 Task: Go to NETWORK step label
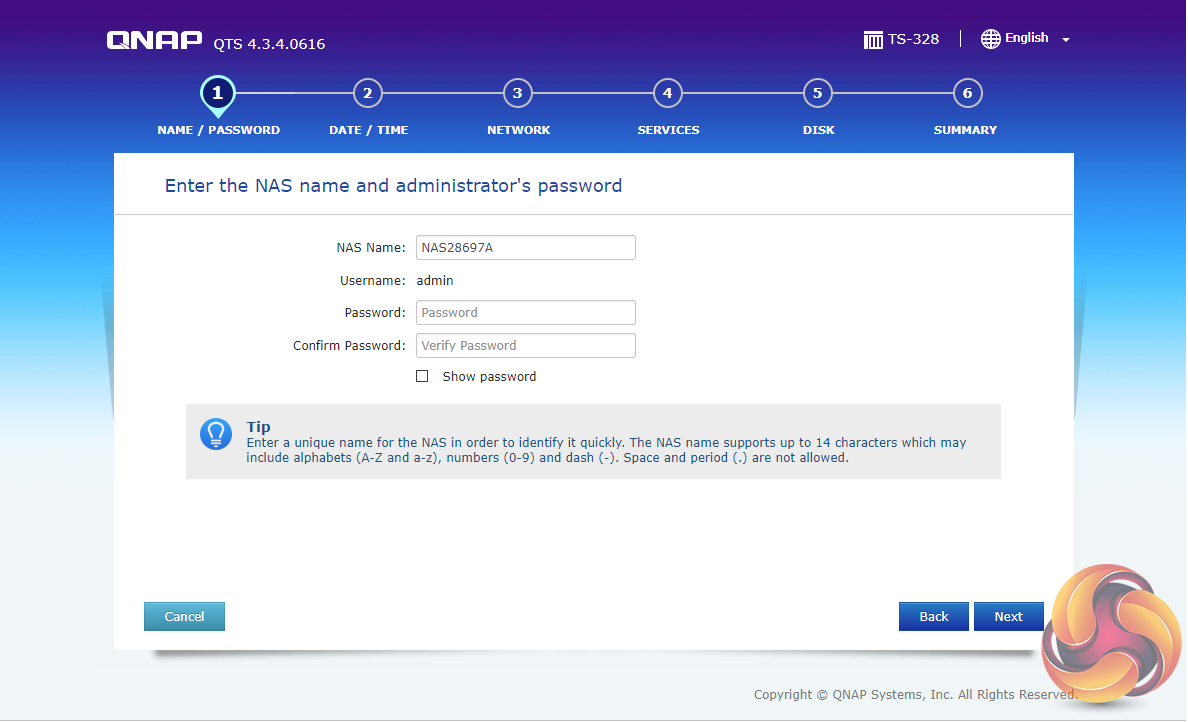click(518, 130)
